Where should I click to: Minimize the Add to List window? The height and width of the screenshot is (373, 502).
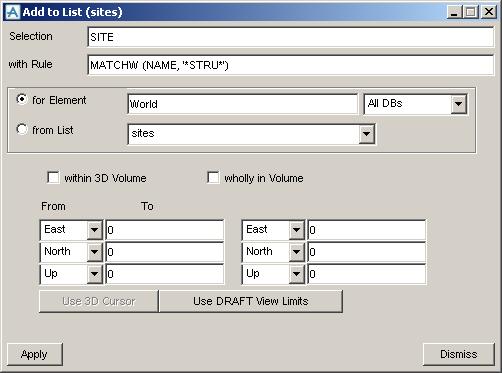click(x=454, y=12)
